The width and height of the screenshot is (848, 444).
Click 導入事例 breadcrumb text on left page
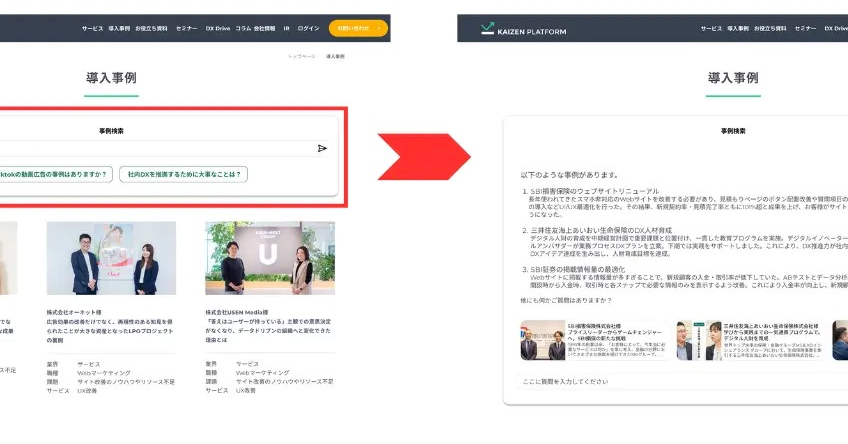point(335,56)
